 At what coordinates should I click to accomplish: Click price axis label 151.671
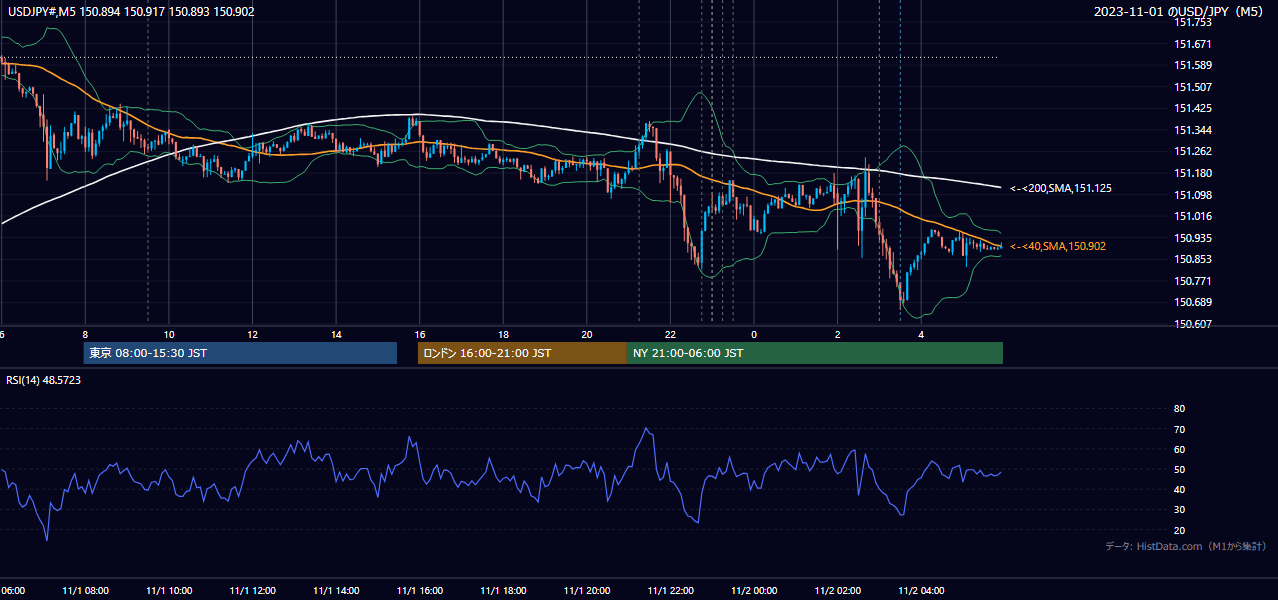point(1193,44)
